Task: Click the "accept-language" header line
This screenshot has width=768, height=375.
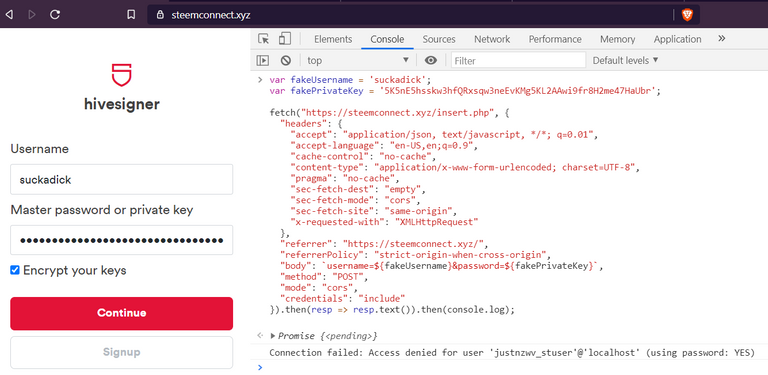Action: click(x=384, y=146)
